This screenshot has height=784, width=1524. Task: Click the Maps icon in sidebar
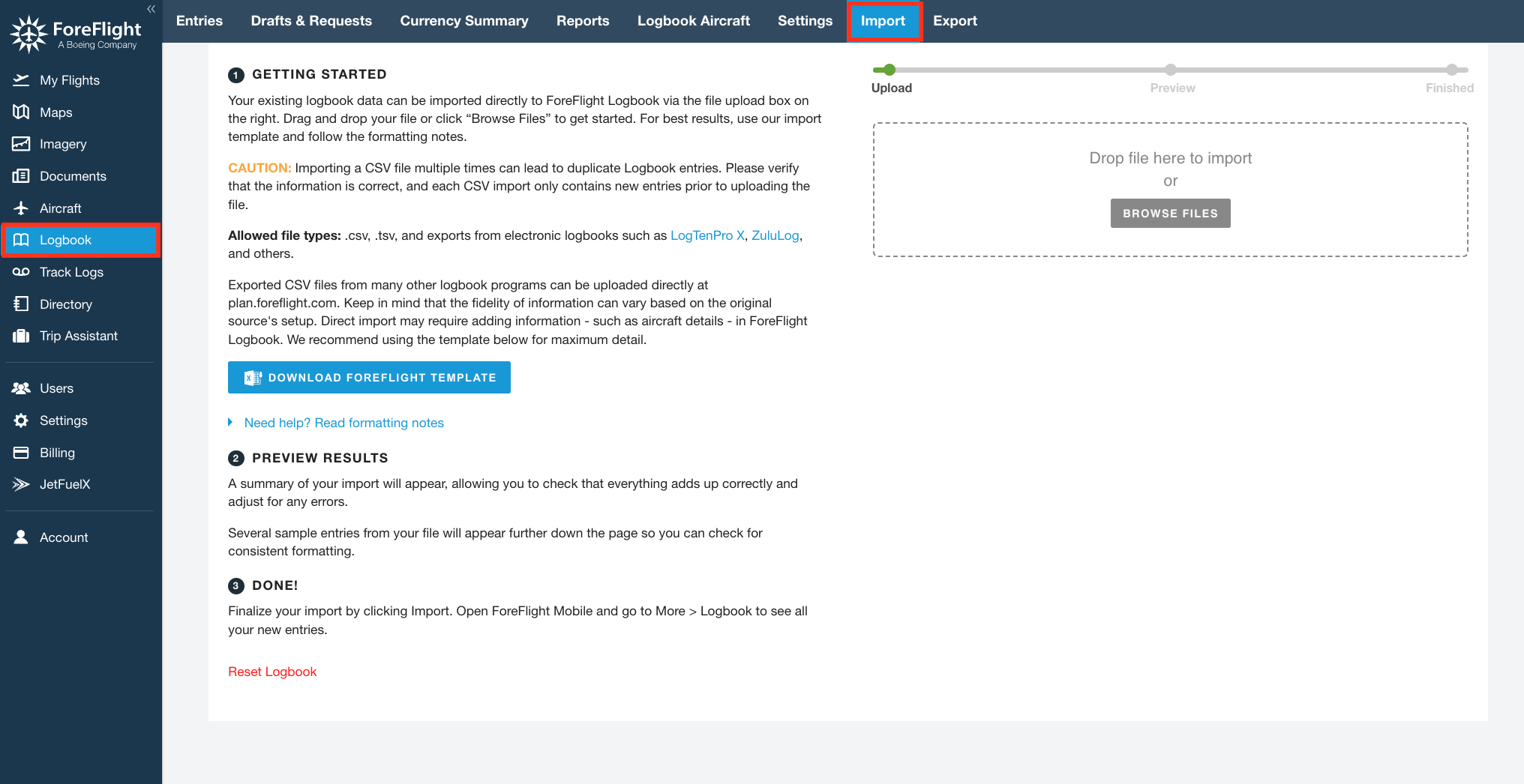pyautogui.click(x=21, y=112)
